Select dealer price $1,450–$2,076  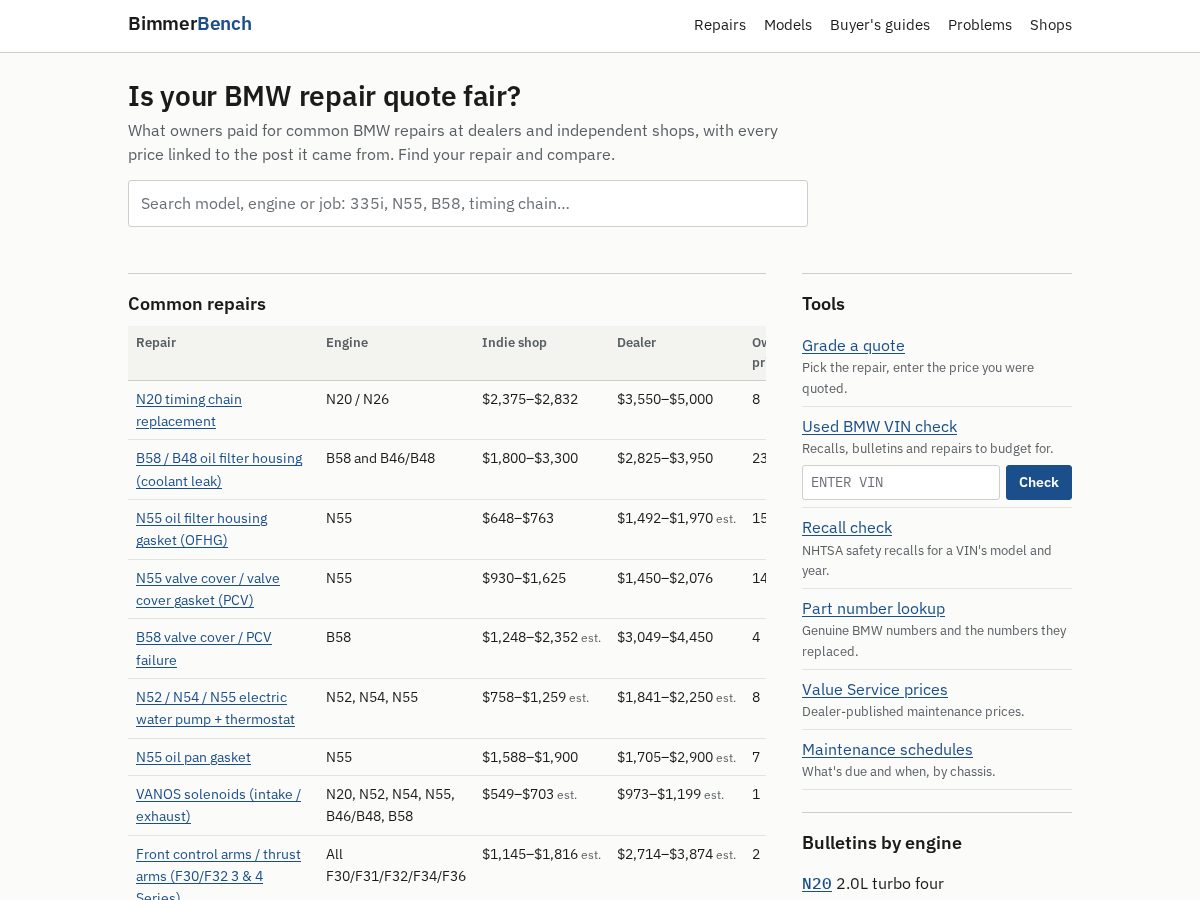click(665, 578)
